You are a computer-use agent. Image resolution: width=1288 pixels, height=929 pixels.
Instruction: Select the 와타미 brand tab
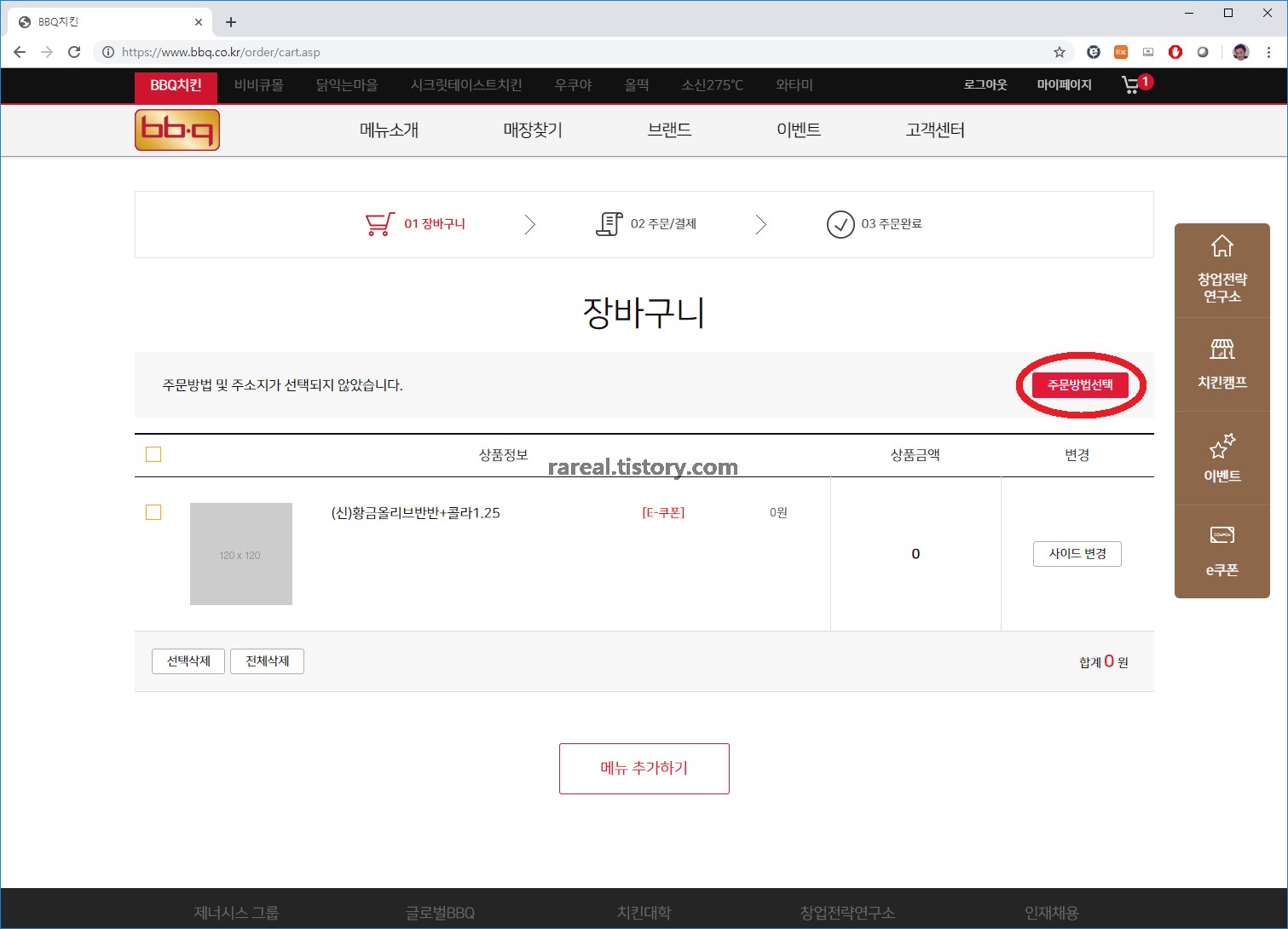(x=794, y=85)
